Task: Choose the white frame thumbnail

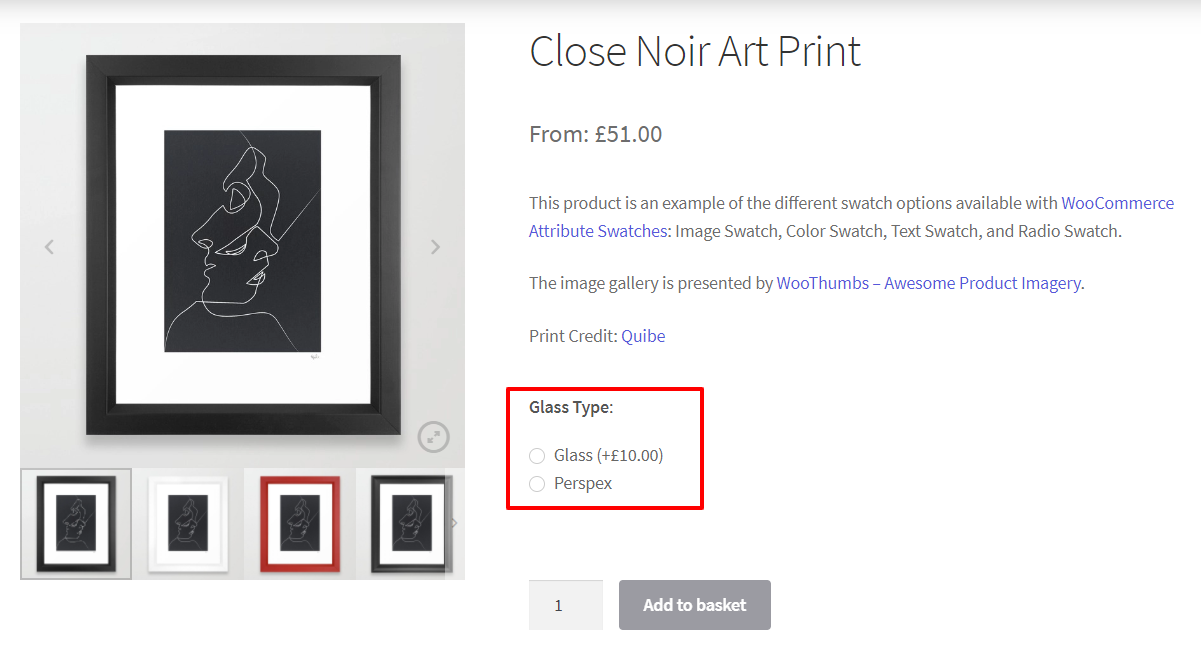Action: coord(188,524)
